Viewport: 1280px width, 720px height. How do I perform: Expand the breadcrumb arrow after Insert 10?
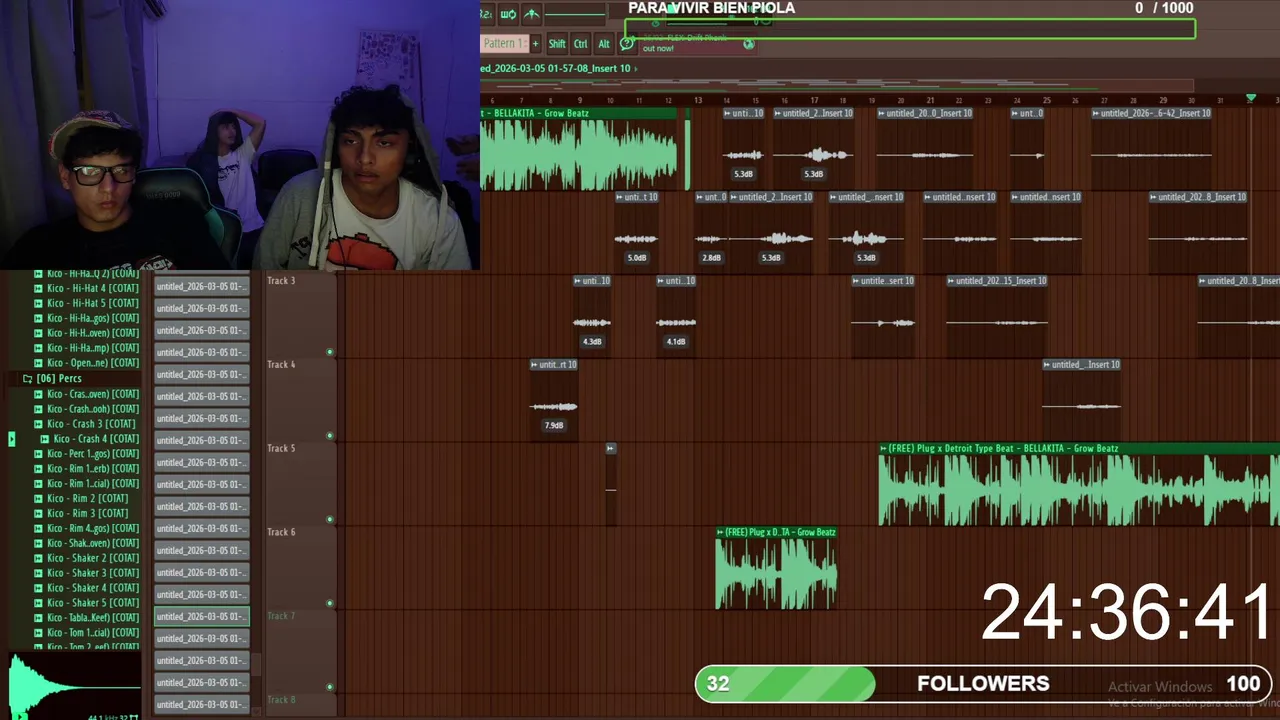coord(636,68)
